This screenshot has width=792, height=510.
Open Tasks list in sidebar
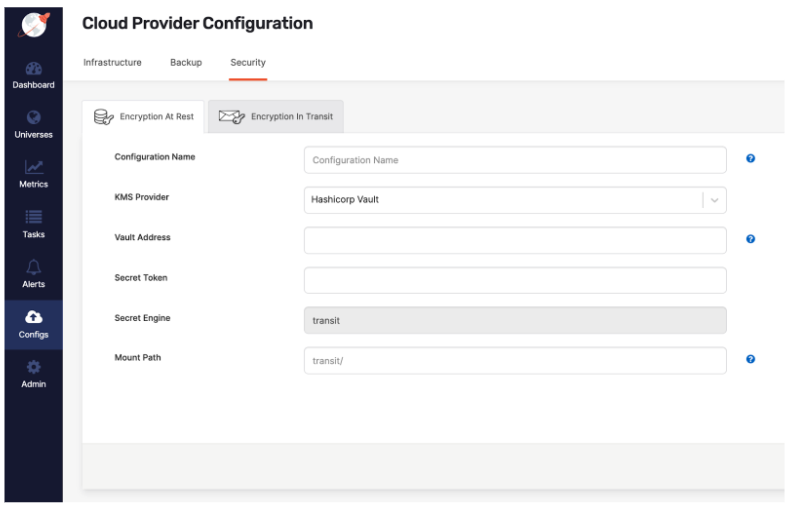[33, 217]
